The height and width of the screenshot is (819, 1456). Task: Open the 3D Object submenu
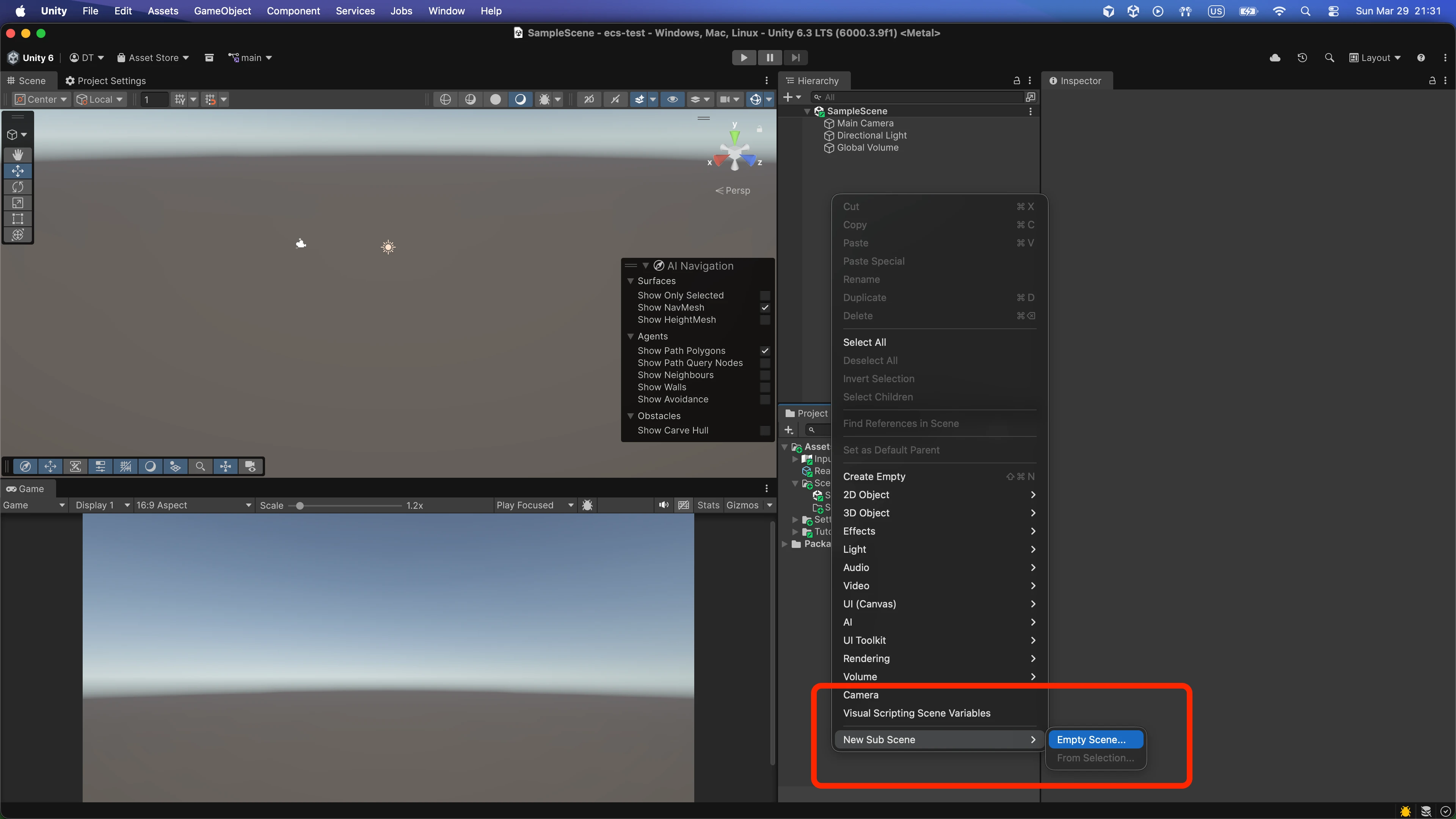point(939,513)
